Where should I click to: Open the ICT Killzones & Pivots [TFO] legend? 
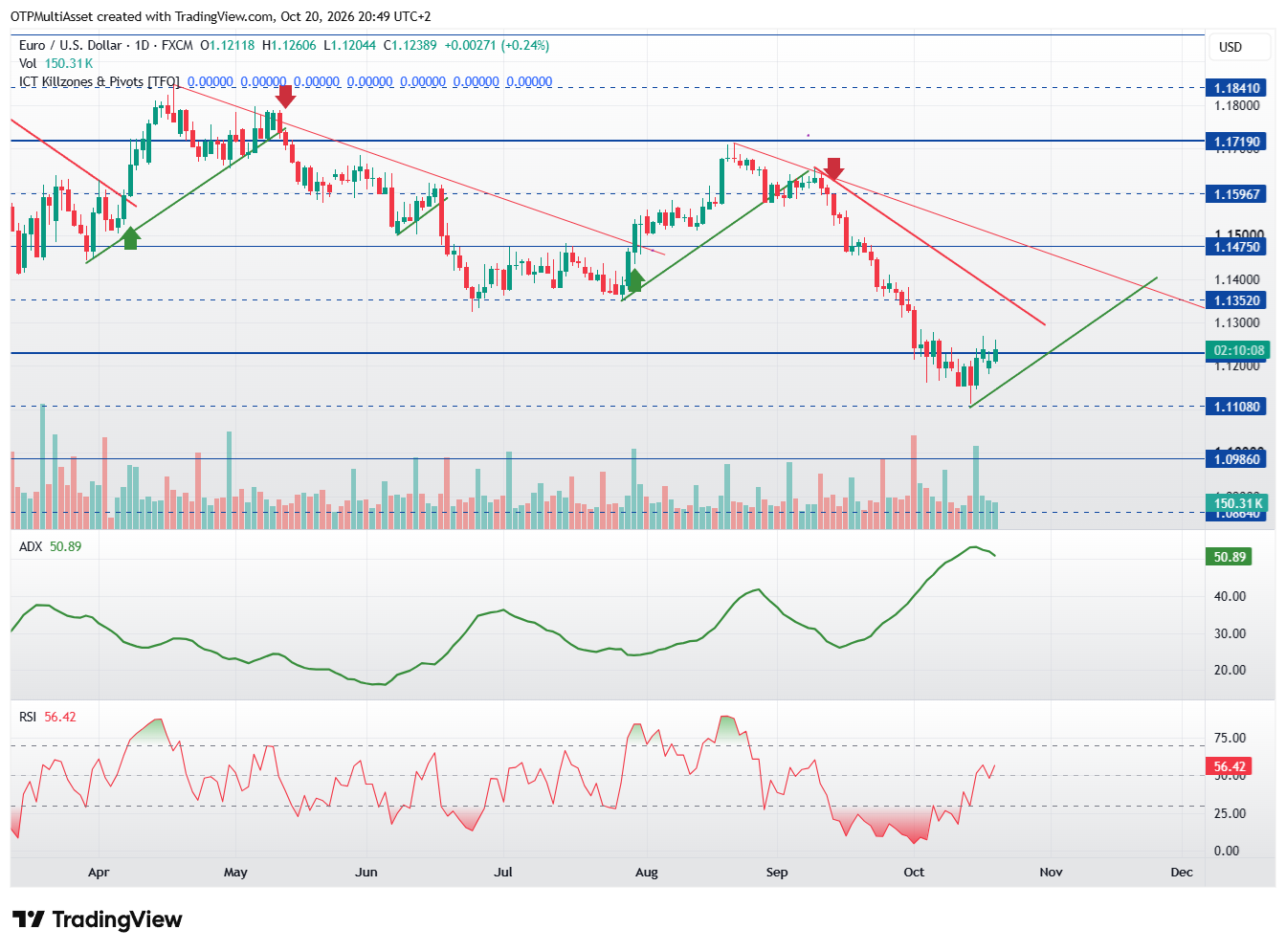click(100, 81)
